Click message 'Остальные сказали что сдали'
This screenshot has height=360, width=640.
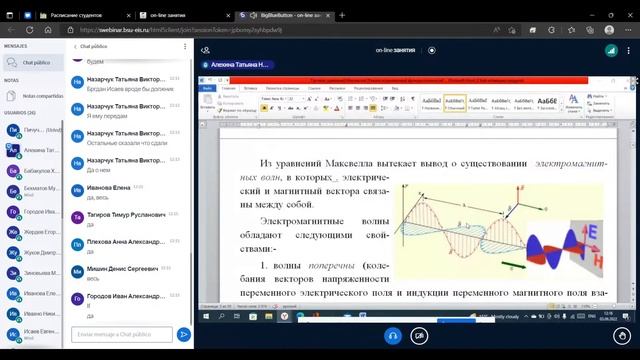tap(127, 143)
